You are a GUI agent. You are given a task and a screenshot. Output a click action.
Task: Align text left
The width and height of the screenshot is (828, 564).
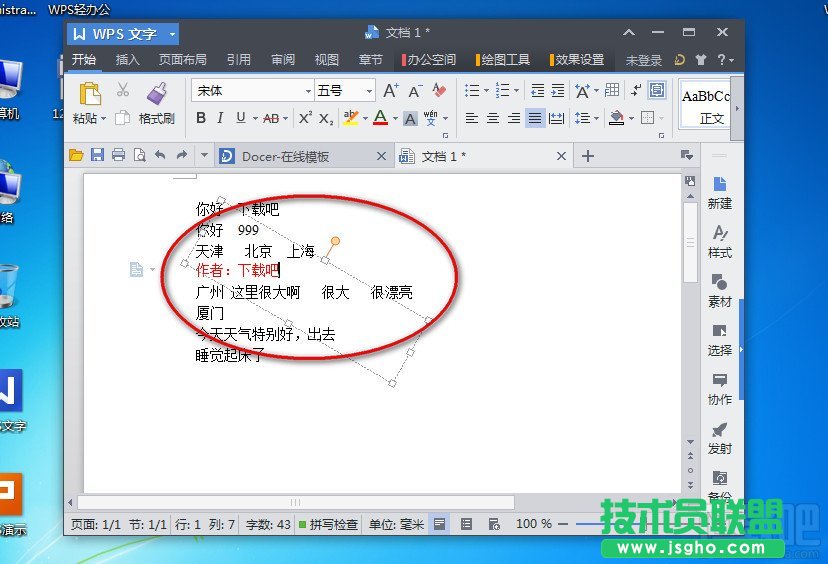click(472, 118)
